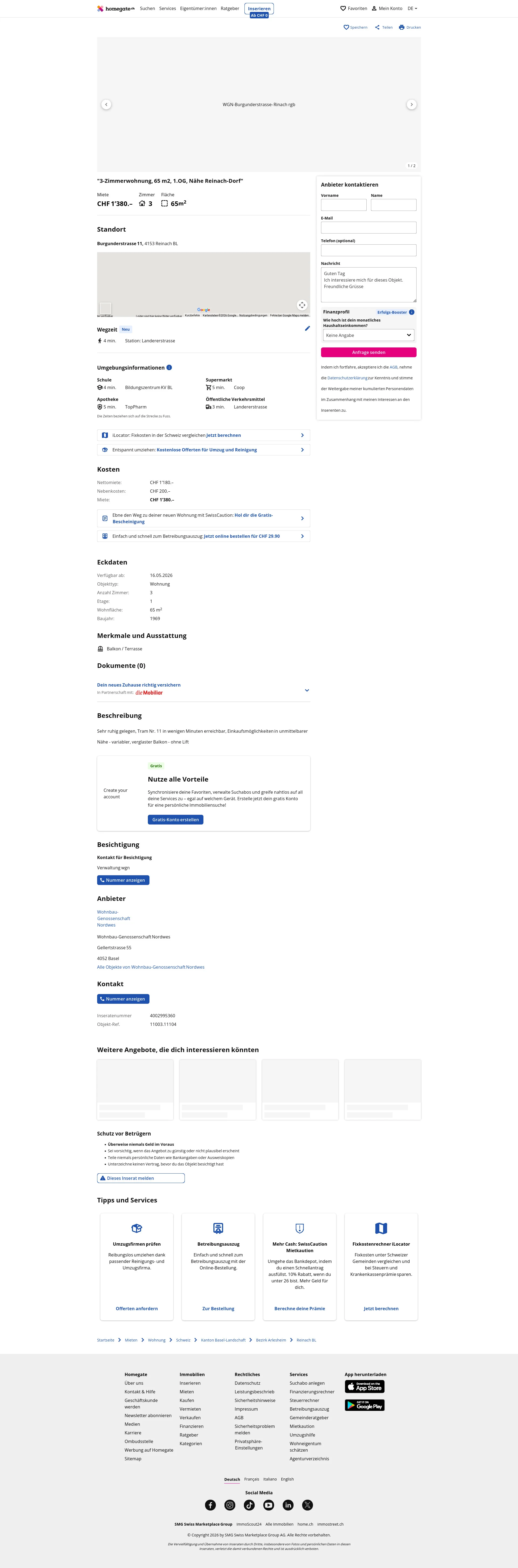Click the Umgebungsinformationen info icon
This screenshot has height=1568, width=518.
tap(169, 368)
